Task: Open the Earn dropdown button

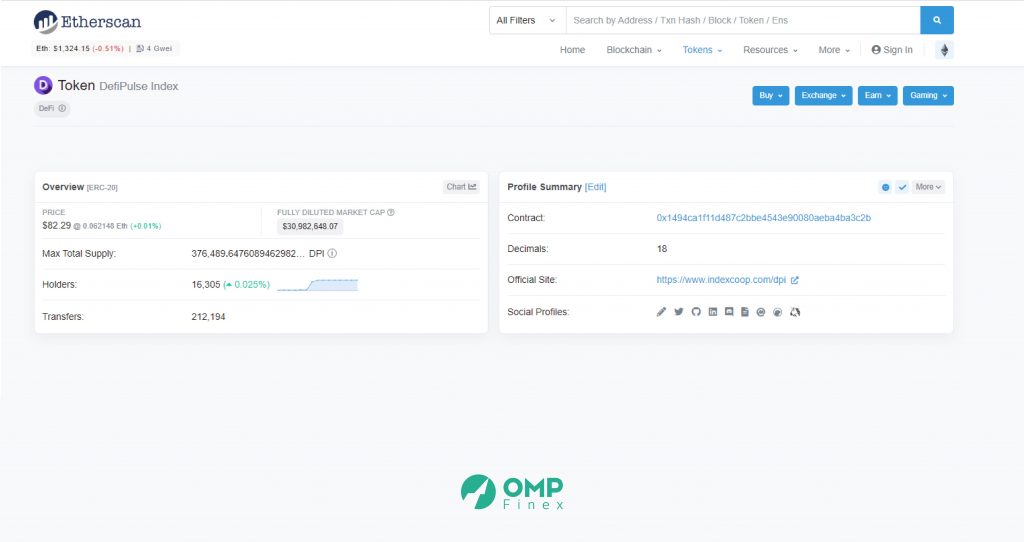Action: [x=878, y=95]
